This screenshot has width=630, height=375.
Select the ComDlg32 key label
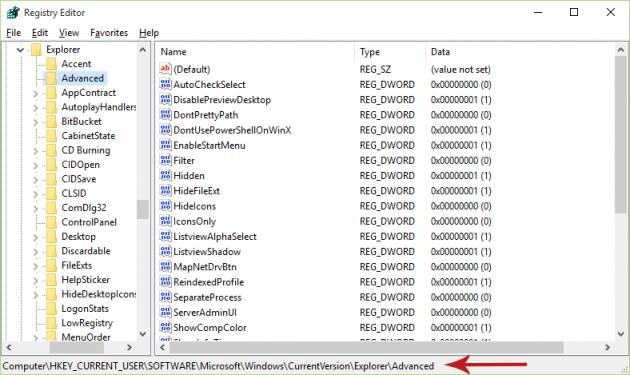pos(84,208)
